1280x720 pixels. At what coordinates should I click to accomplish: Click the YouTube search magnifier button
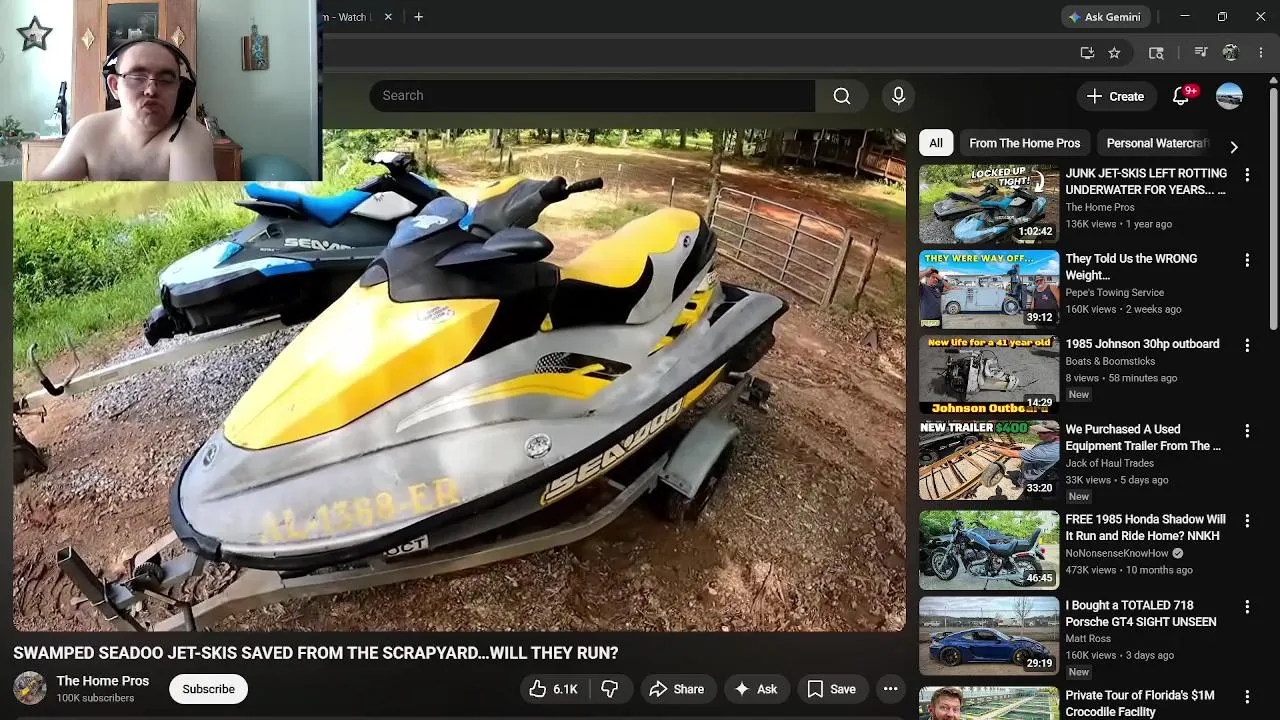pos(842,96)
